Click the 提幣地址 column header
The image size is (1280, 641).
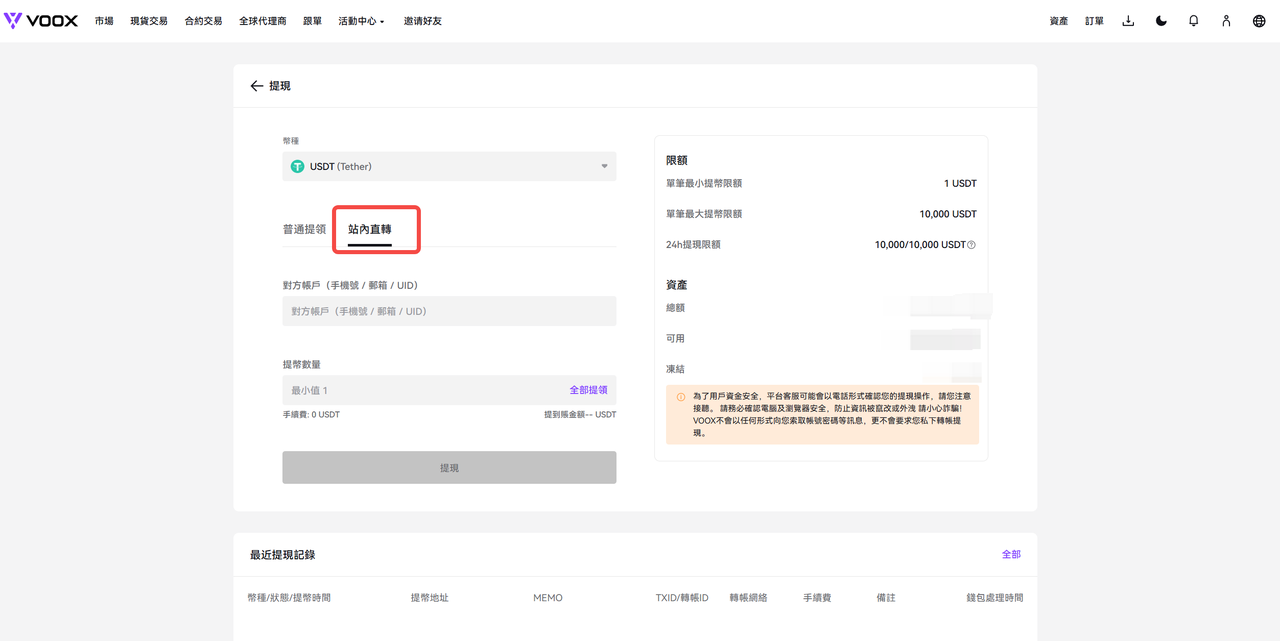point(430,598)
